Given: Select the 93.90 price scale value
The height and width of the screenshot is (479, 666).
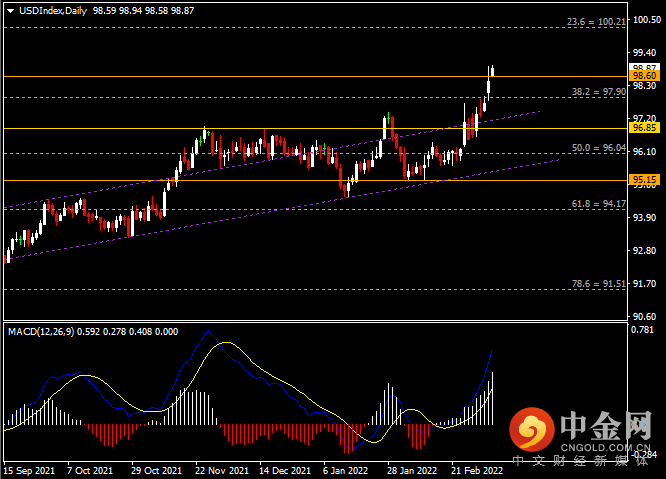Looking at the screenshot, I should pos(644,217).
